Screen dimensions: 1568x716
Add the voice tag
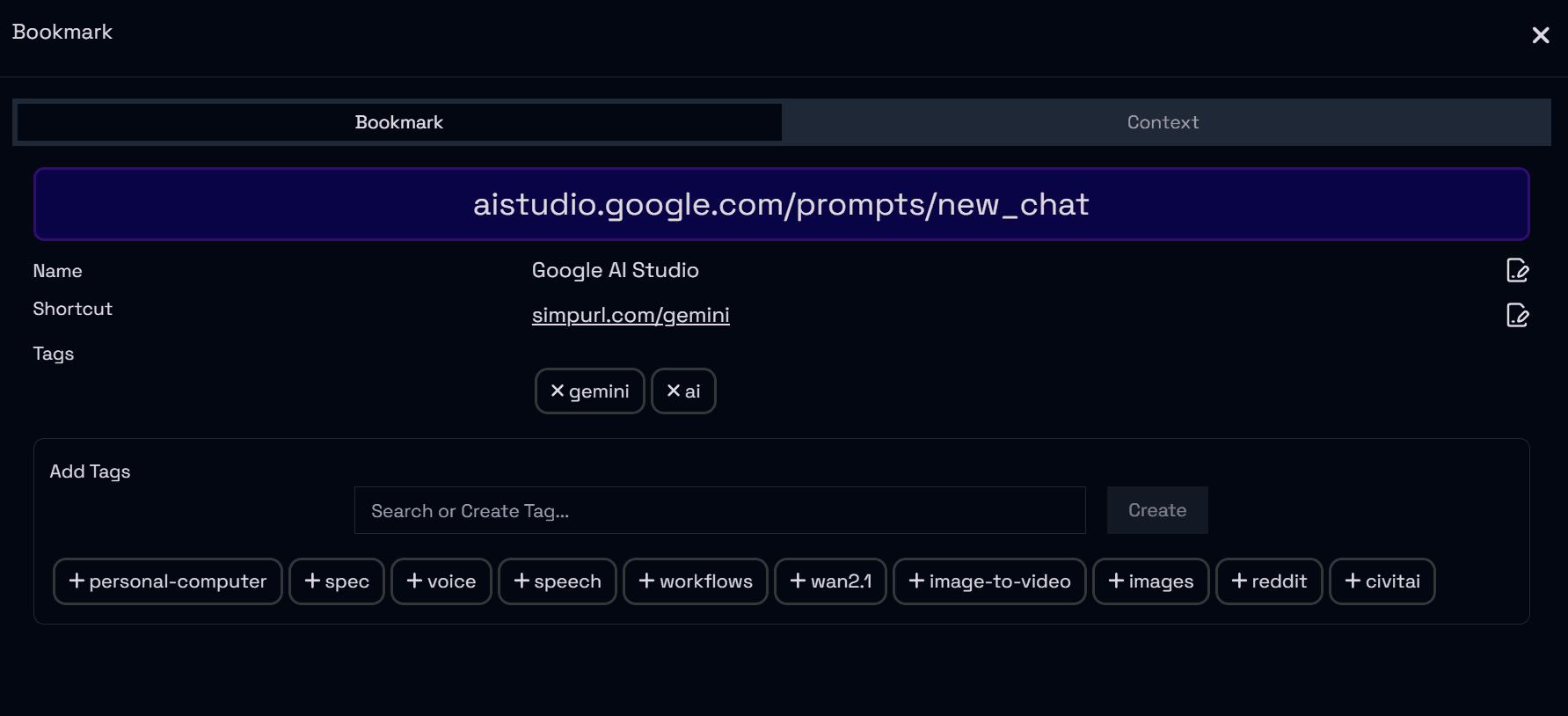441,581
